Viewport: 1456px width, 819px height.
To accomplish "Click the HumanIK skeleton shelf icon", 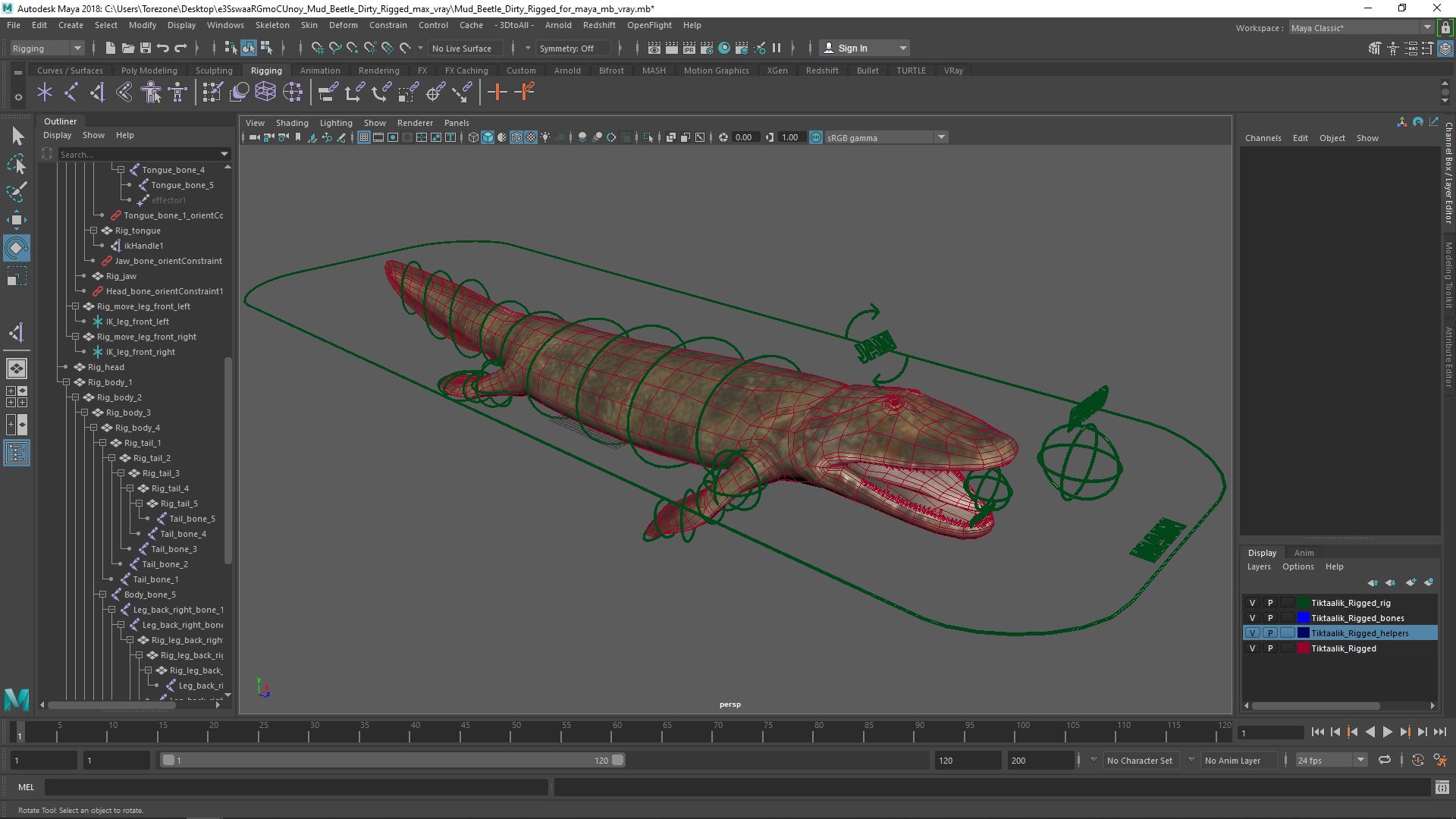I will [178, 93].
